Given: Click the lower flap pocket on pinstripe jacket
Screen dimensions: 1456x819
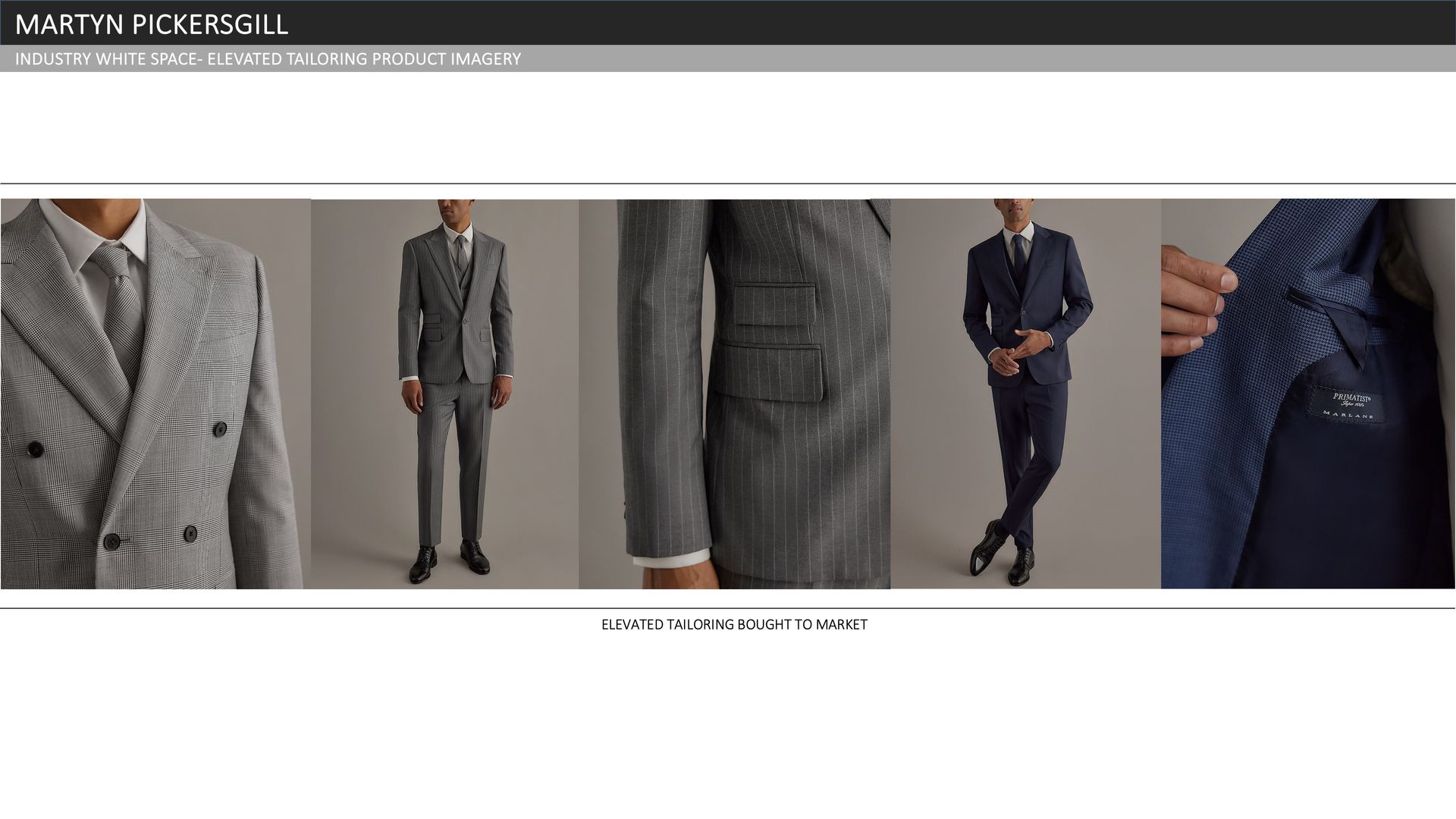Looking at the screenshot, I should click(x=769, y=372).
